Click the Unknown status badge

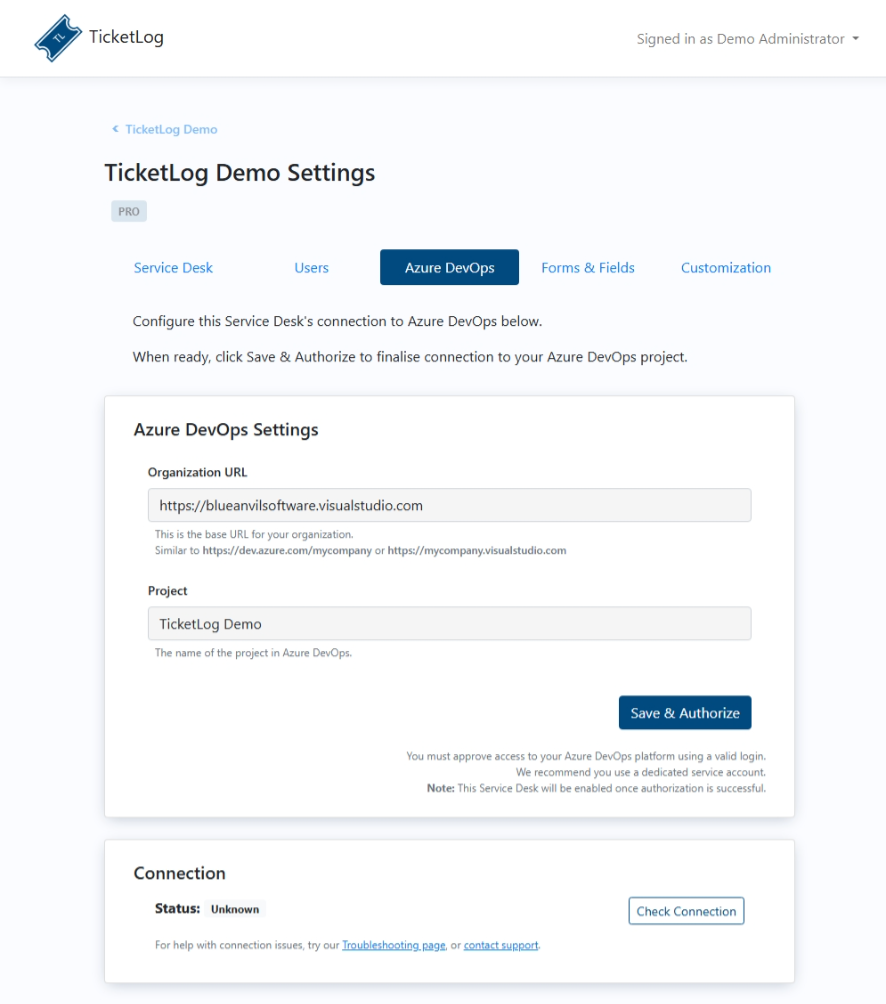pos(235,909)
